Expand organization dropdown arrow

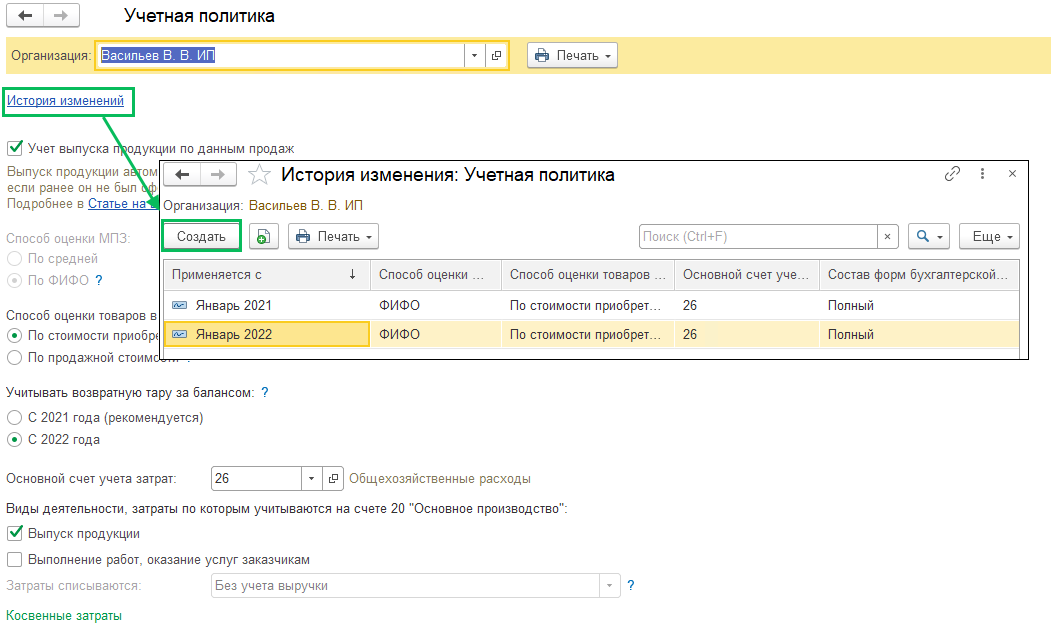pyautogui.click(x=474, y=56)
